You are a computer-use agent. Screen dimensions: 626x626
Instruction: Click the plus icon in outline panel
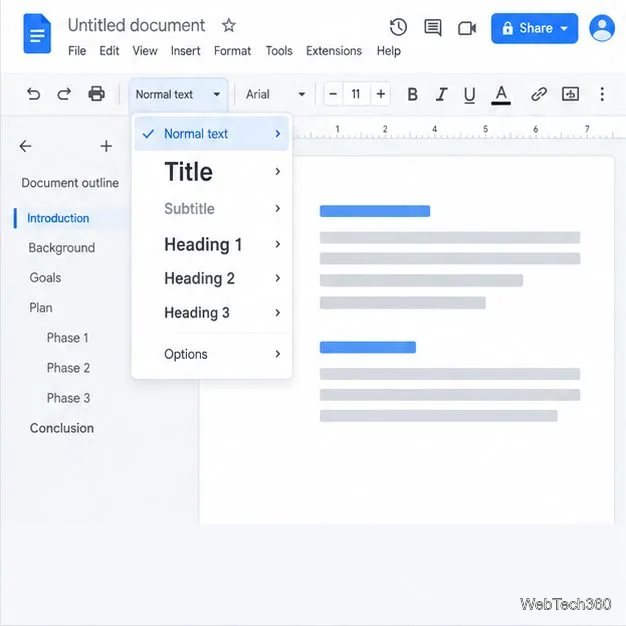[x=106, y=146]
